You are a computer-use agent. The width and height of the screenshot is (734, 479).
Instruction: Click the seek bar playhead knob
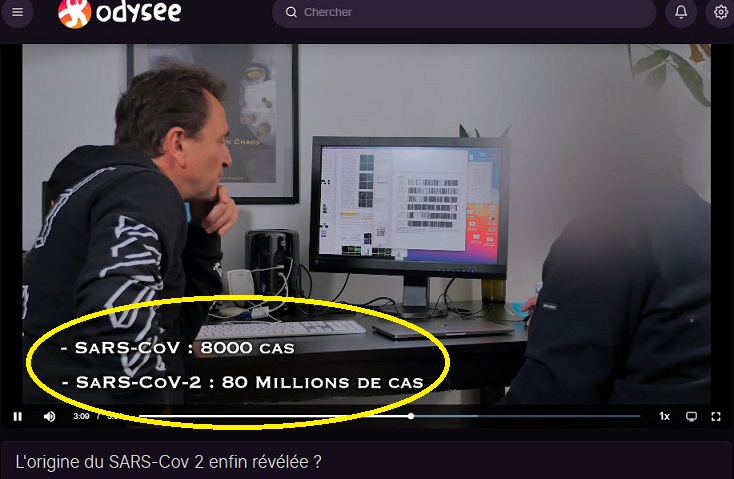[411, 416]
